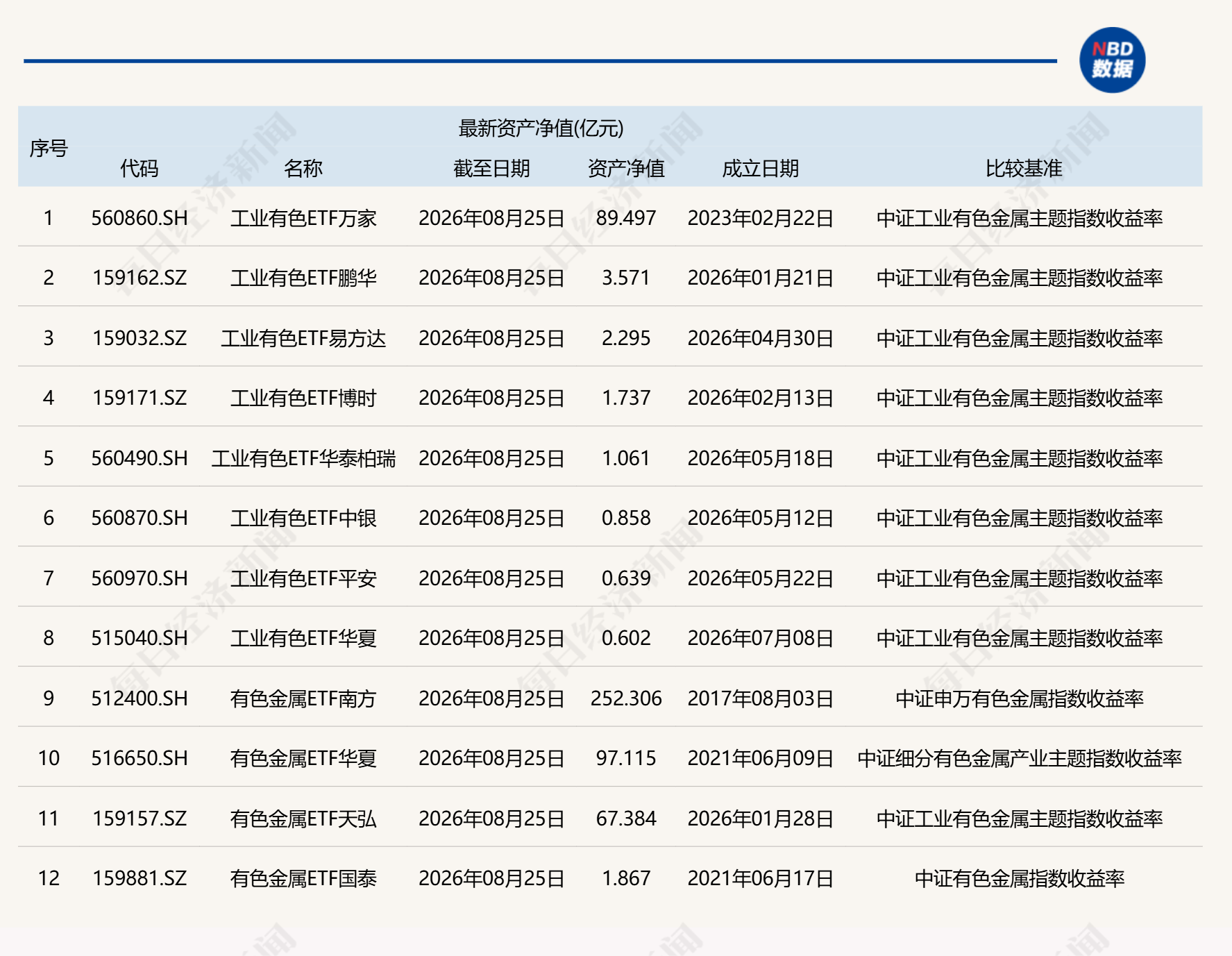Select fund name 工业有色ETF中银
This screenshot has height=956, width=1232.
(x=303, y=518)
